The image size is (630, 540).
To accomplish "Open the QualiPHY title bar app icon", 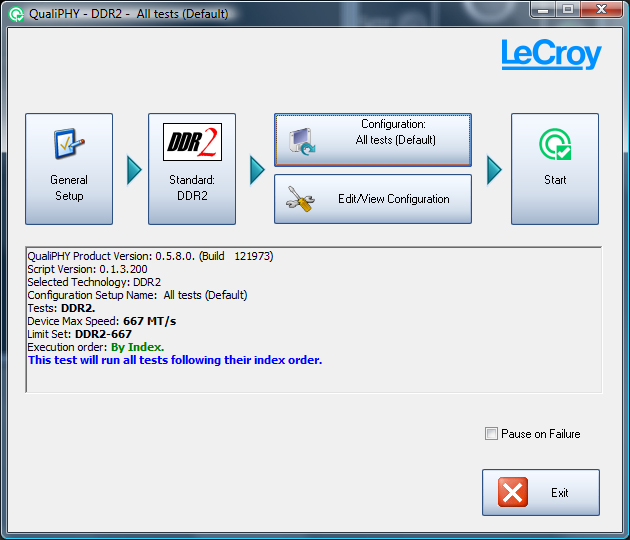I will (16, 14).
